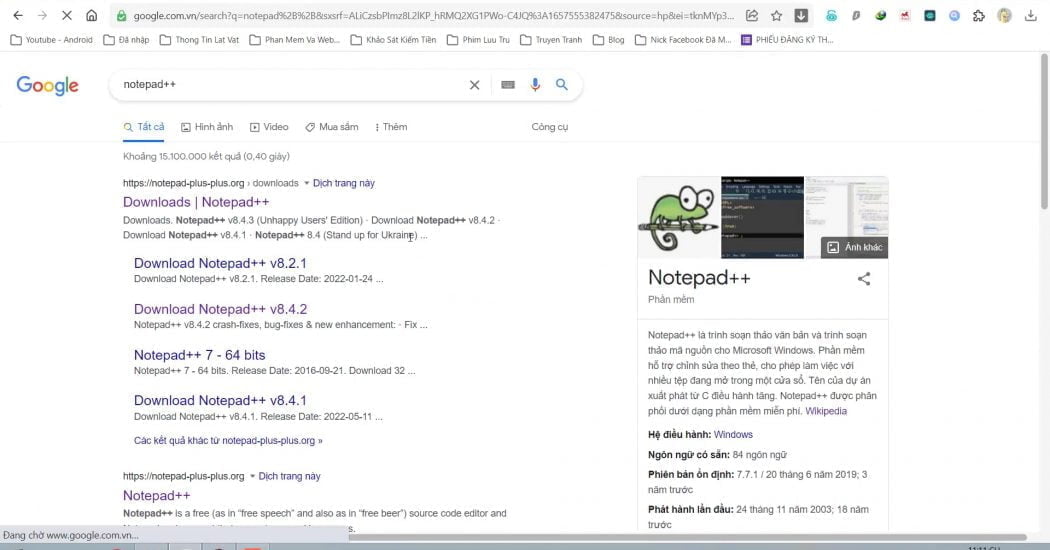This screenshot has width=1050, height=550.
Task: Open the teal spiral extension icon
Action: [831, 15]
